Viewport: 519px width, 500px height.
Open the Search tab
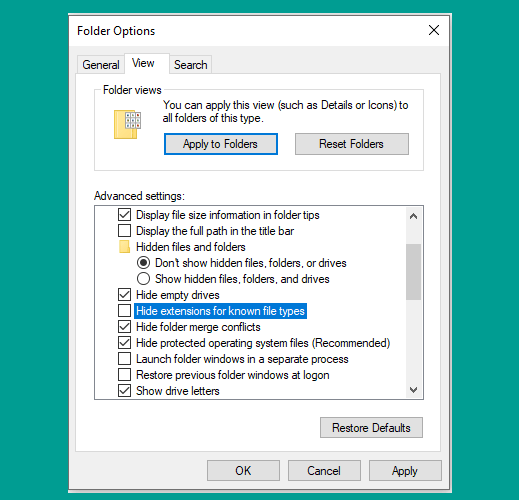coord(190,65)
